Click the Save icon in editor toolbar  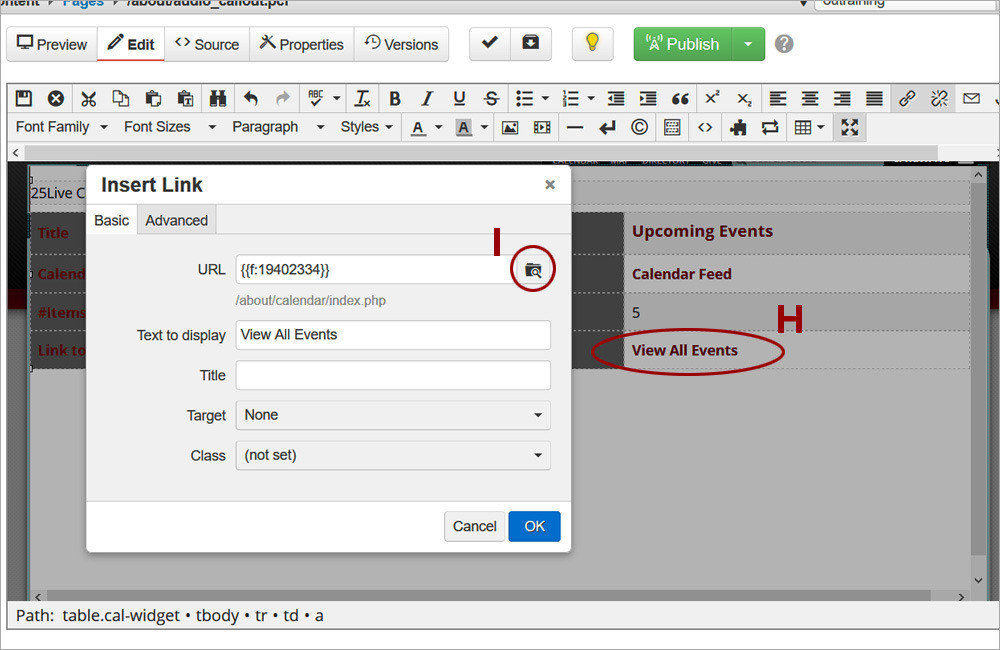tap(24, 98)
